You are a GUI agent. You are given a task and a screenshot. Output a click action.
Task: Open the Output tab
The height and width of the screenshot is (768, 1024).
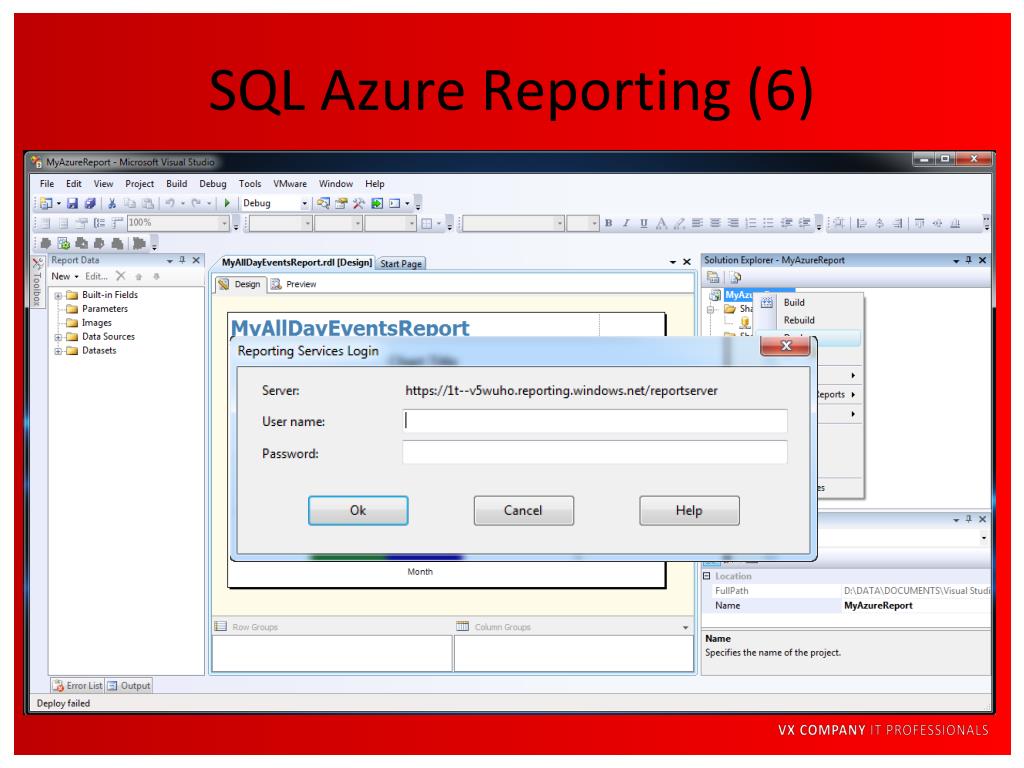click(x=129, y=686)
